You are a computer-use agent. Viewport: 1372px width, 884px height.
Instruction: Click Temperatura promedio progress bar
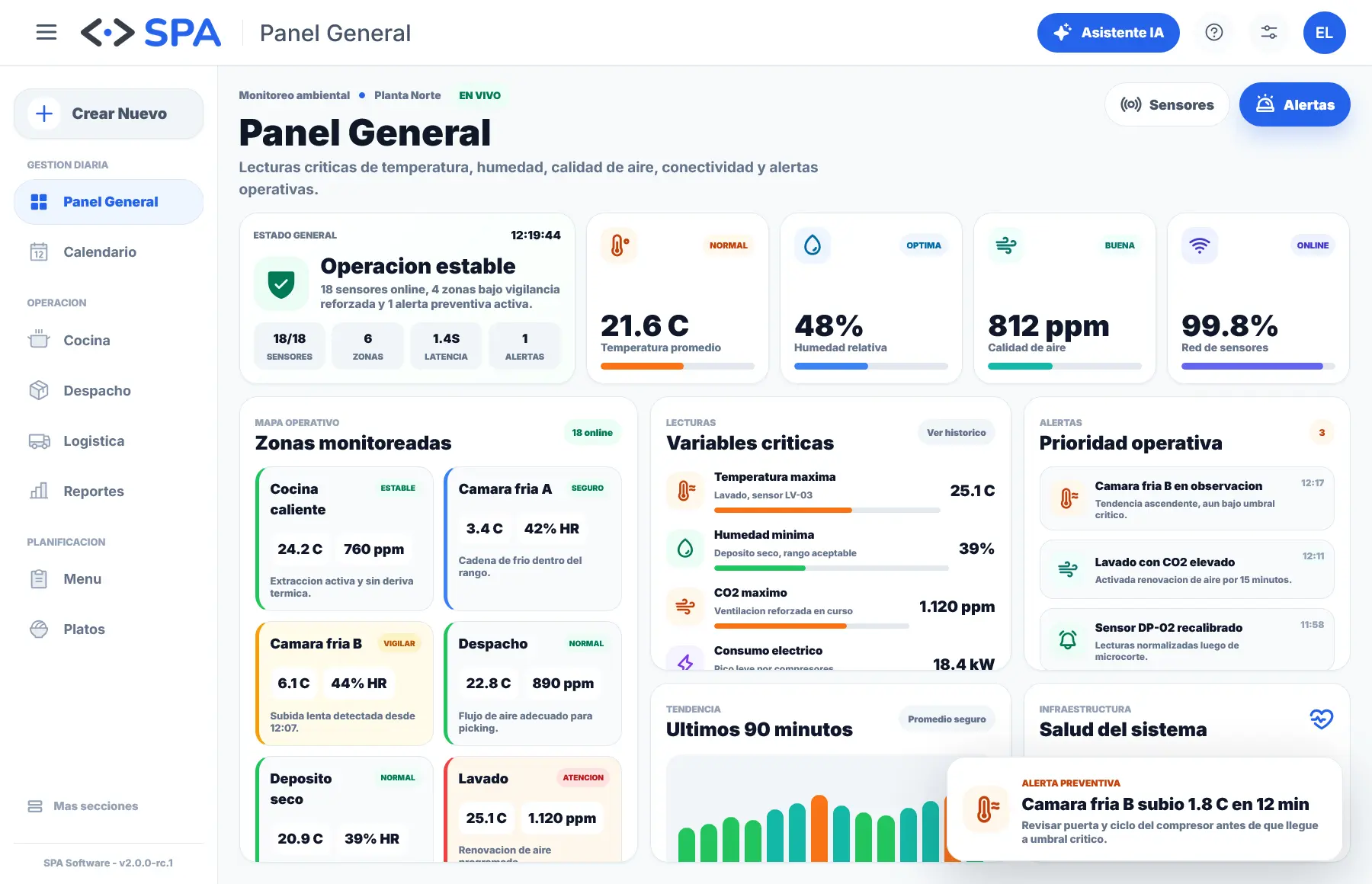click(678, 367)
